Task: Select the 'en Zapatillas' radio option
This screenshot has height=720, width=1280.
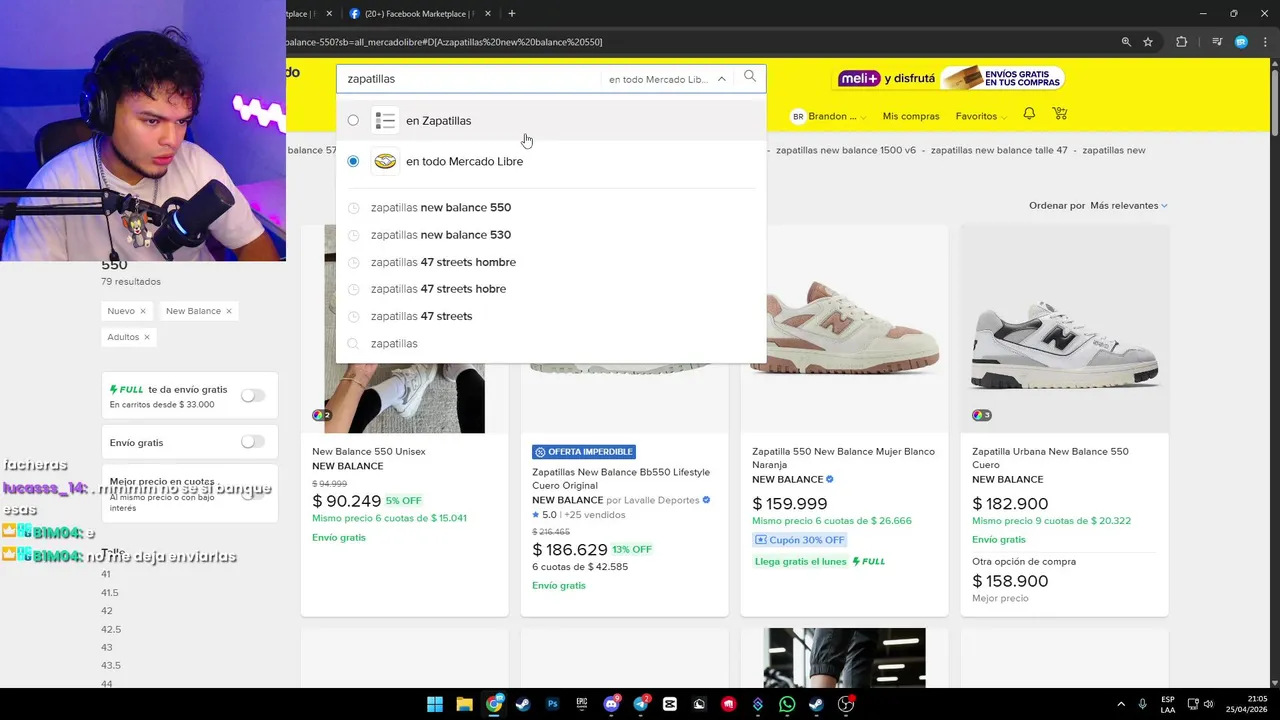Action: click(353, 120)
